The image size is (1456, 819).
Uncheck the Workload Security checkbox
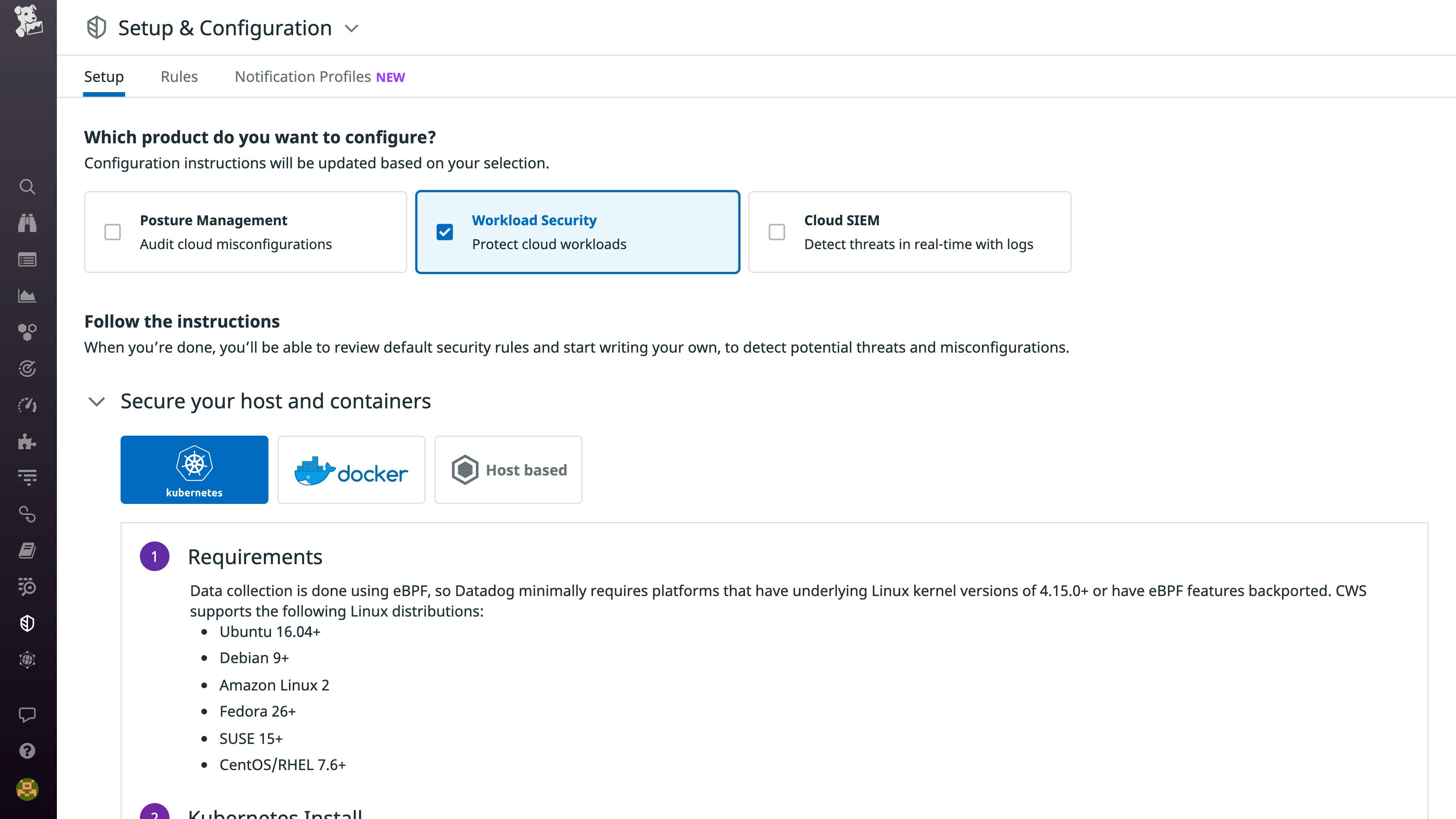point(445,232)
